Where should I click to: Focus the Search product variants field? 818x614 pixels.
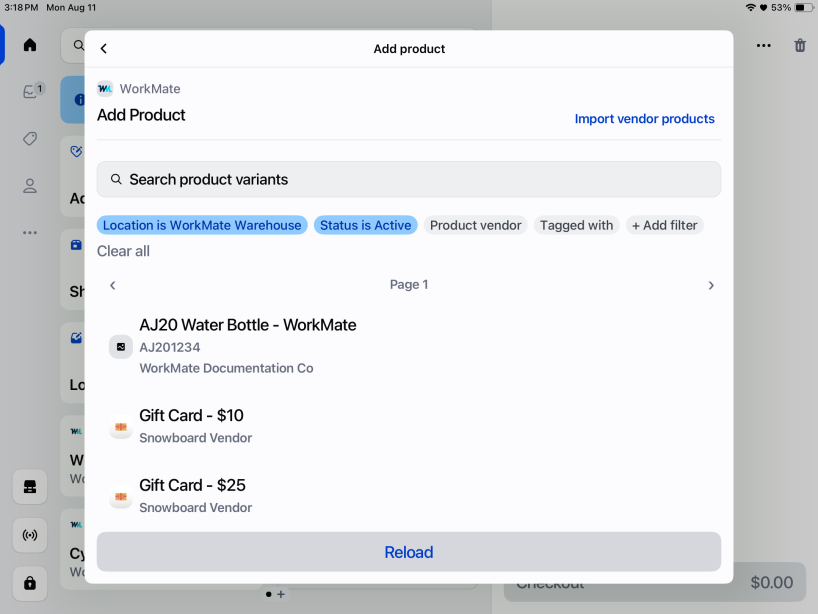(x=409, y=179)
